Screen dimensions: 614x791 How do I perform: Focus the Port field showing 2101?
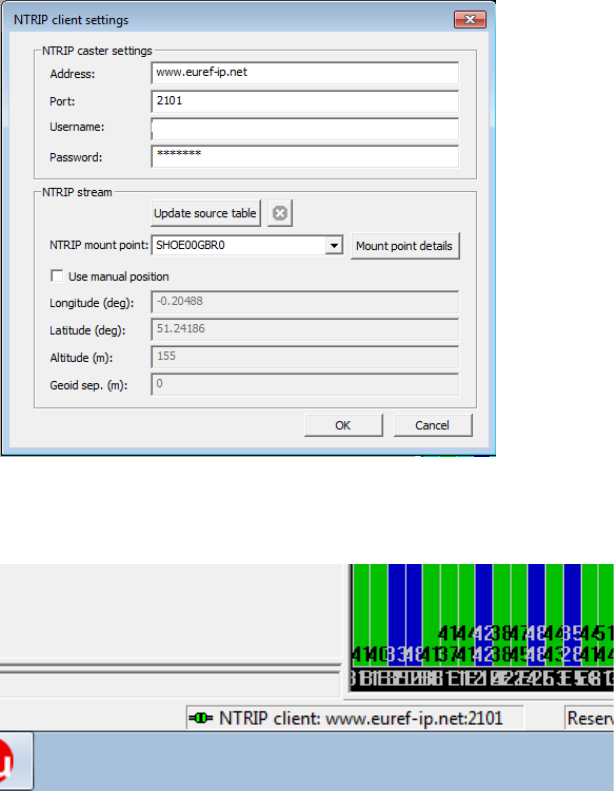[305, 101]
